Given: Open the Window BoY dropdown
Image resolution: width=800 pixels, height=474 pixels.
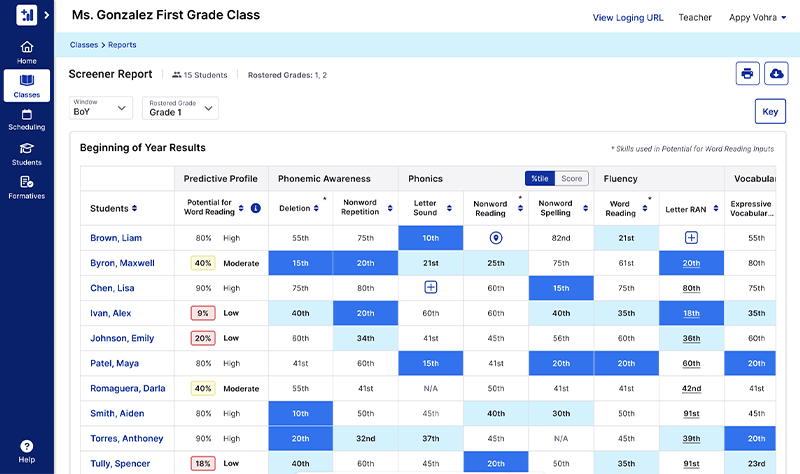Looking at the screenshot, I should (101, 108).
